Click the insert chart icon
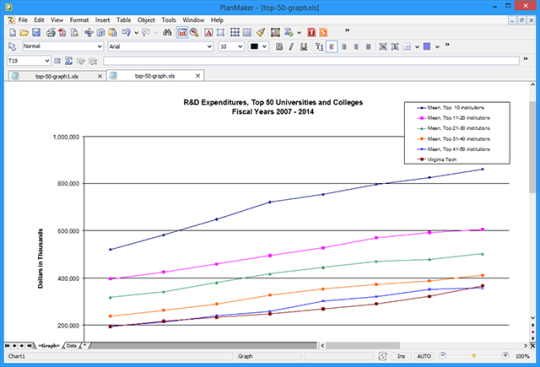Screen dimensions: 540x367 pyautogui.click(x=182, y=32)
